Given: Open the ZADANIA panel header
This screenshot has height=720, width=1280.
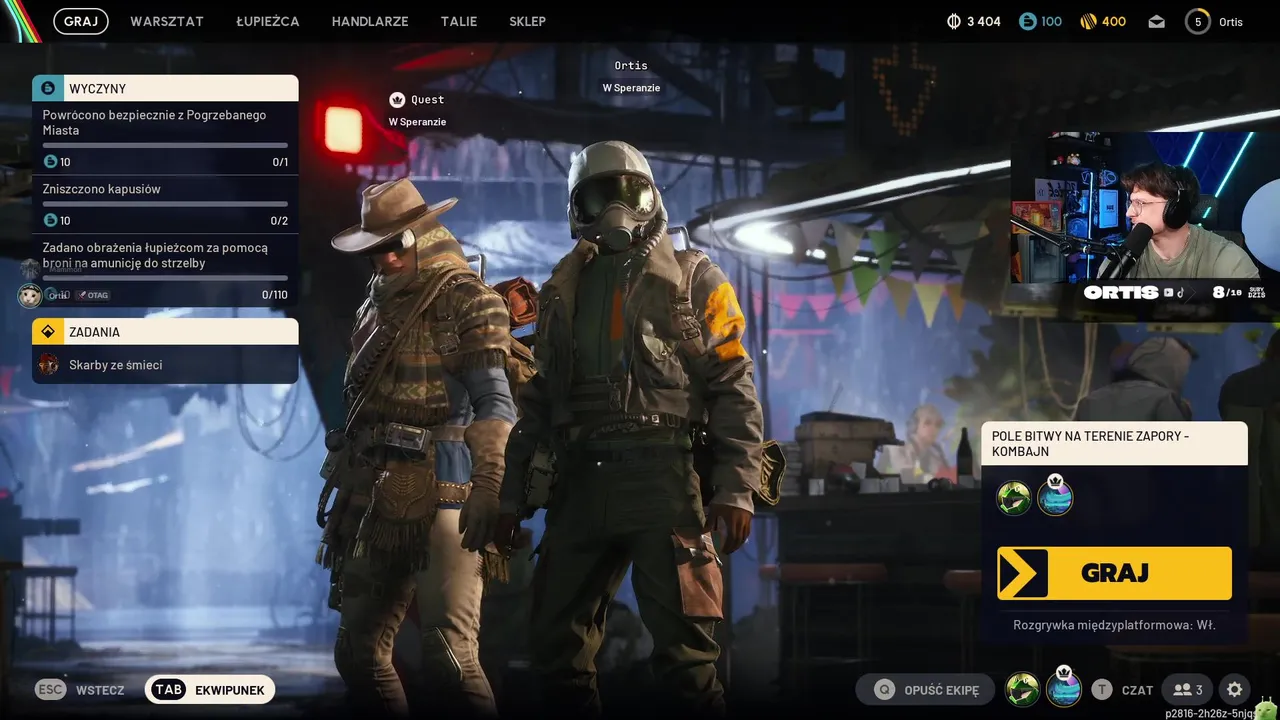Looking at the screenshot, I should click(x=165, y=331).
